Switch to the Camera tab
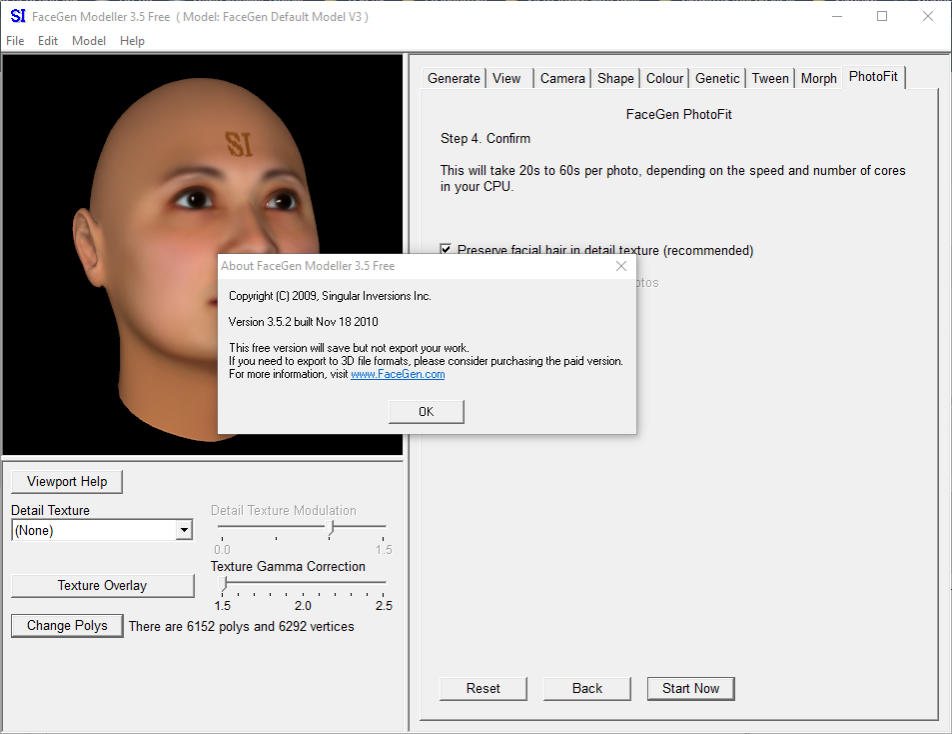Viewport: 952px width, 734px height. pos(562,78)
